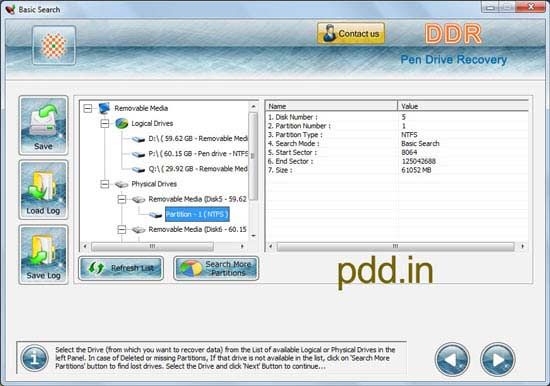Click the blue info icon

tap(34, 358)
